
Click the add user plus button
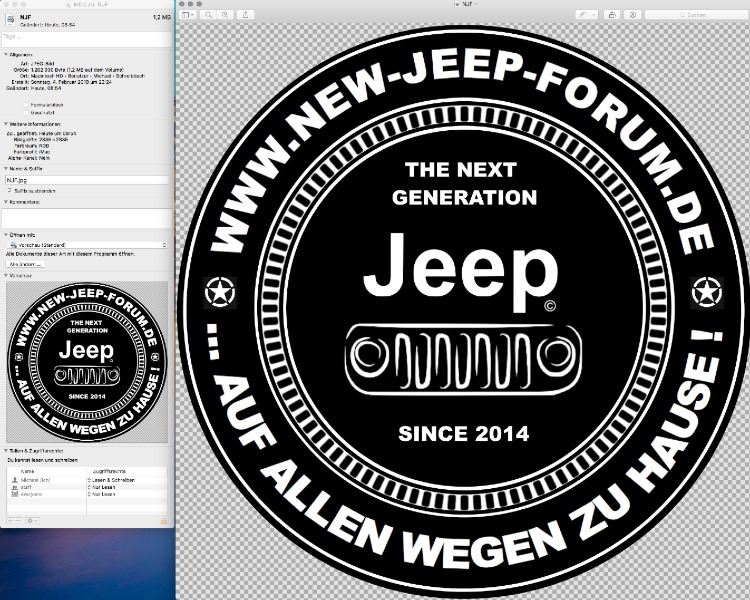coord(11,520)
